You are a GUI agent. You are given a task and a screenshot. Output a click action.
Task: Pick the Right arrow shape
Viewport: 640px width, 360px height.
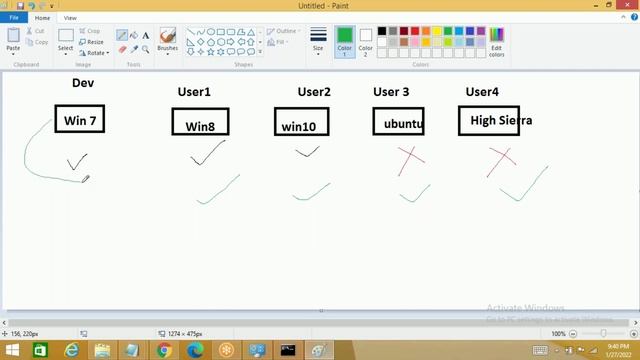coord(231,42)
